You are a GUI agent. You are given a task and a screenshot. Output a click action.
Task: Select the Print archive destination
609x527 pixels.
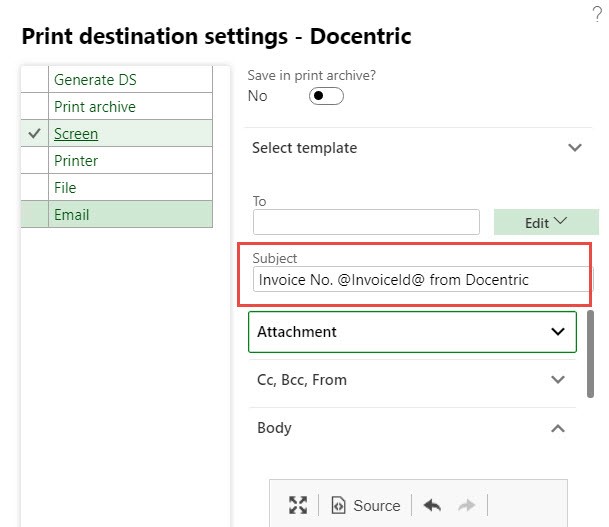coord(95,107)
